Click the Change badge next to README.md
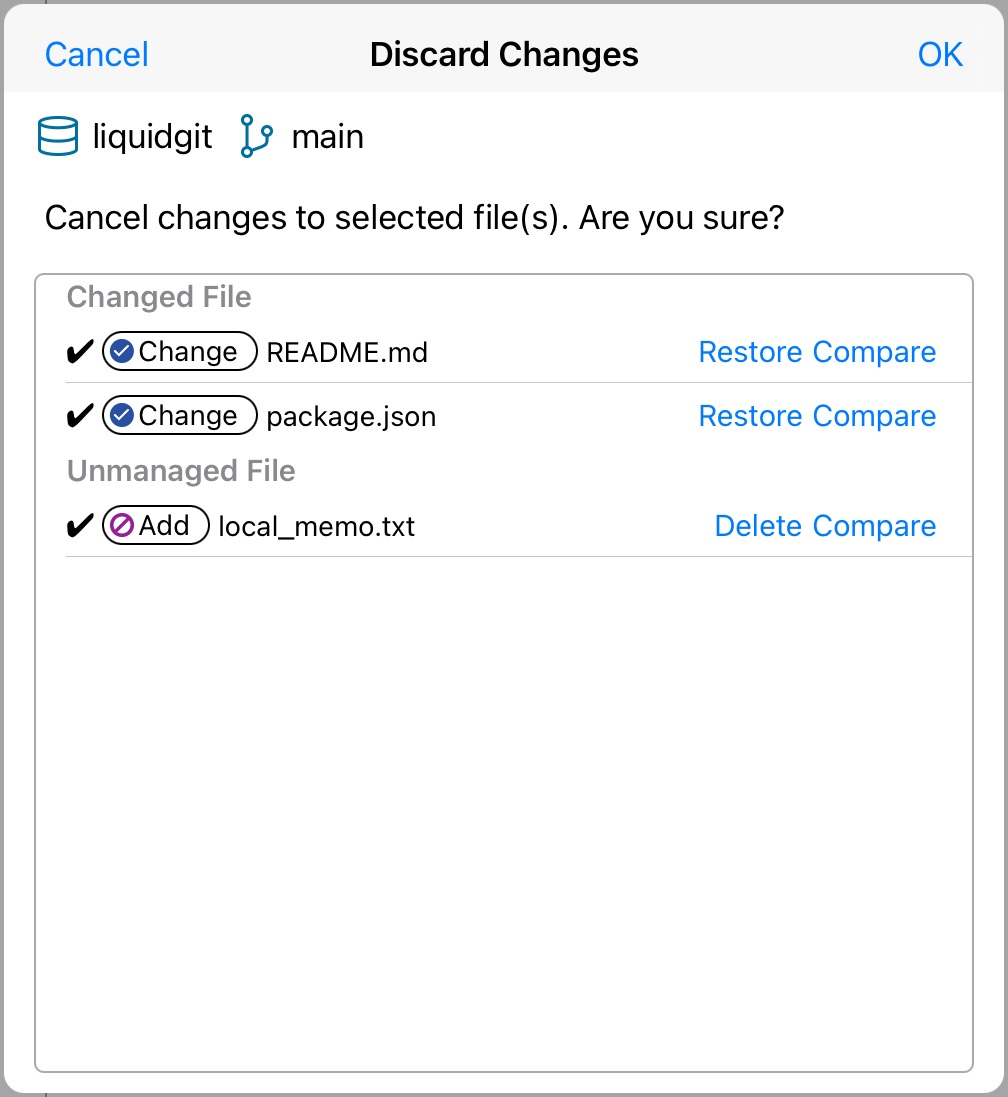The height and width of the screenshot is (1097, 1008). point(179,352)
